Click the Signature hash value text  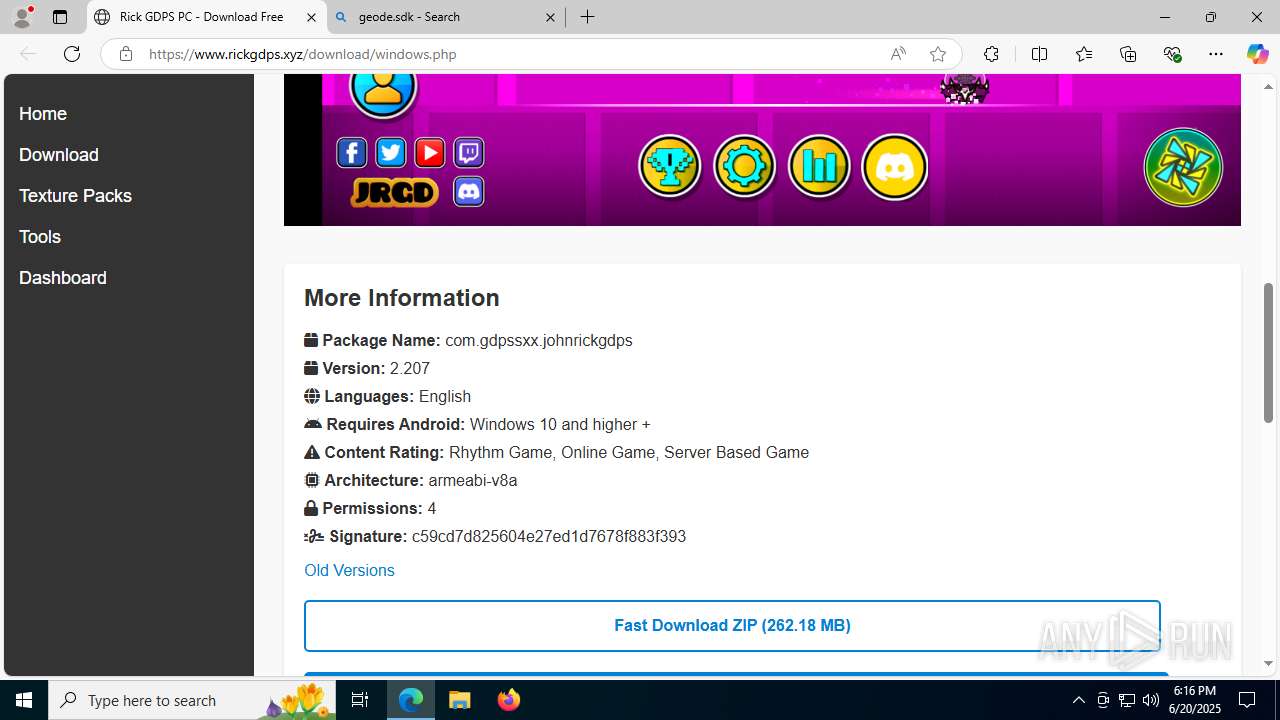[549, 536]
